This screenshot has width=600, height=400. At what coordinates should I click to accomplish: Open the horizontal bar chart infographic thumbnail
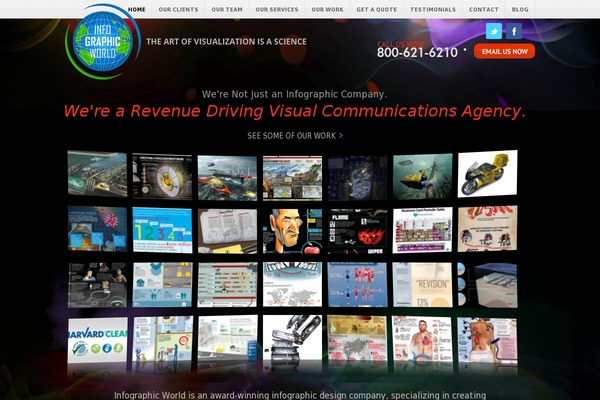227,284
